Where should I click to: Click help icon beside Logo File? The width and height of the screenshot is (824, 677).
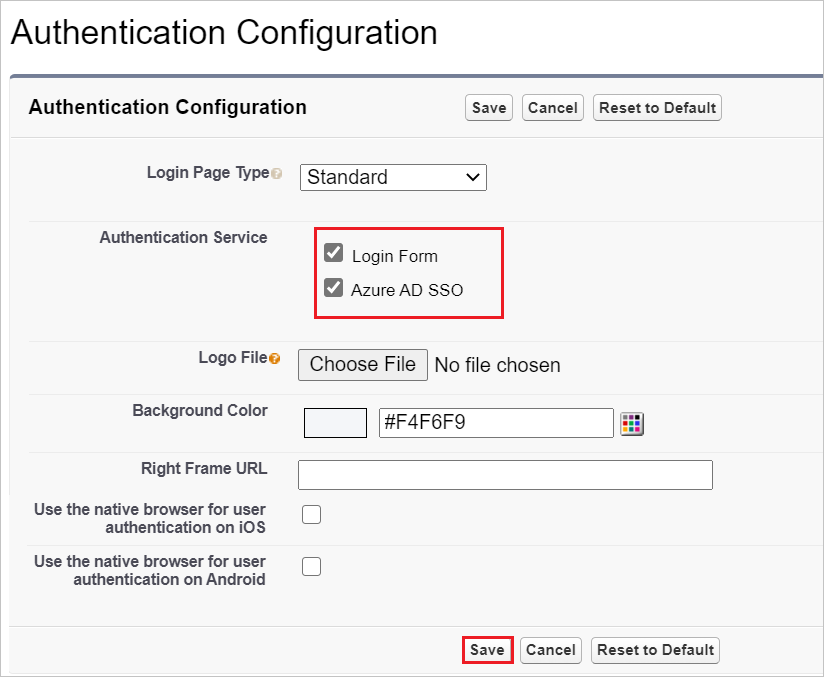coord(274,358)
